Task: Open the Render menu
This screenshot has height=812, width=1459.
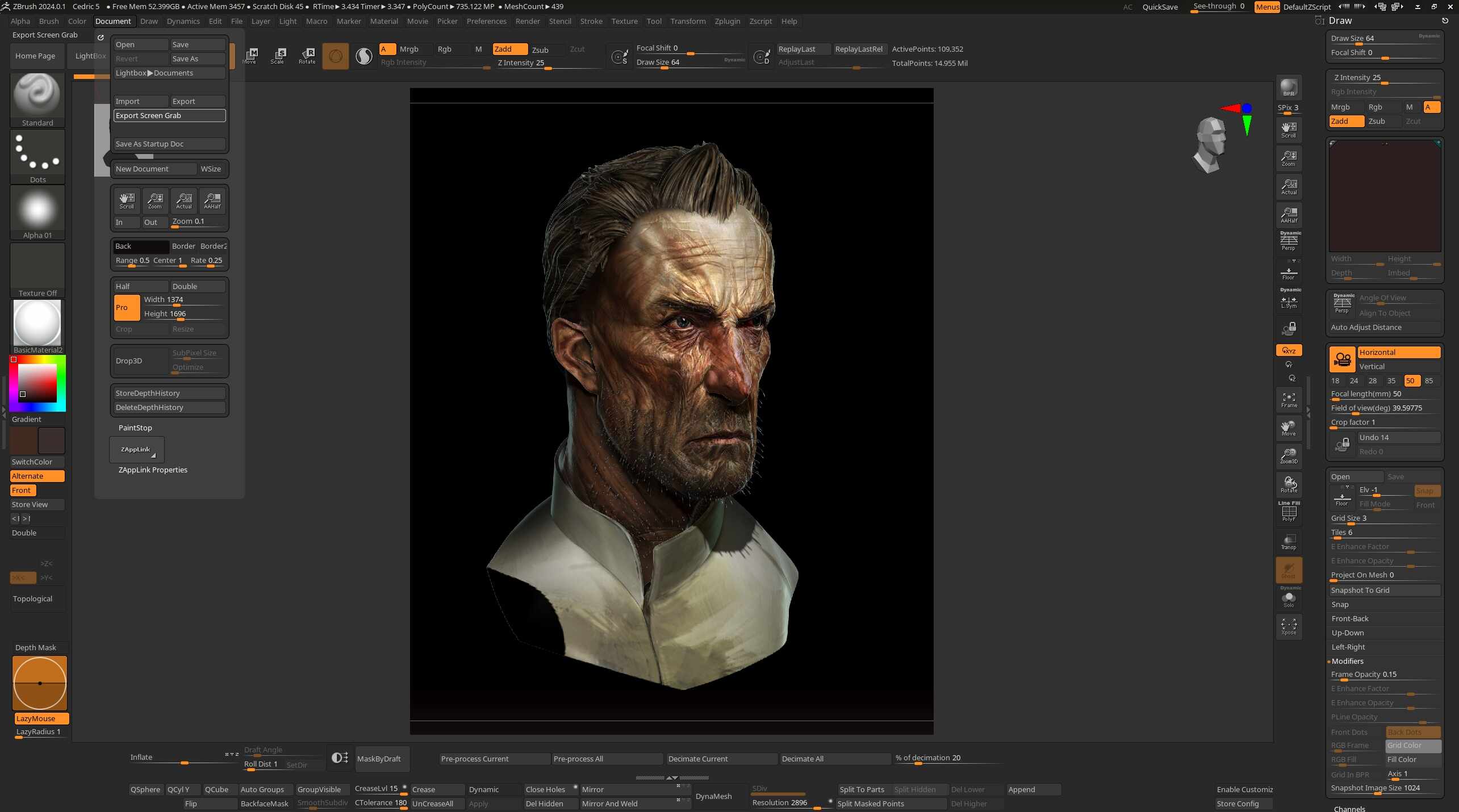Action: [528, 21]
